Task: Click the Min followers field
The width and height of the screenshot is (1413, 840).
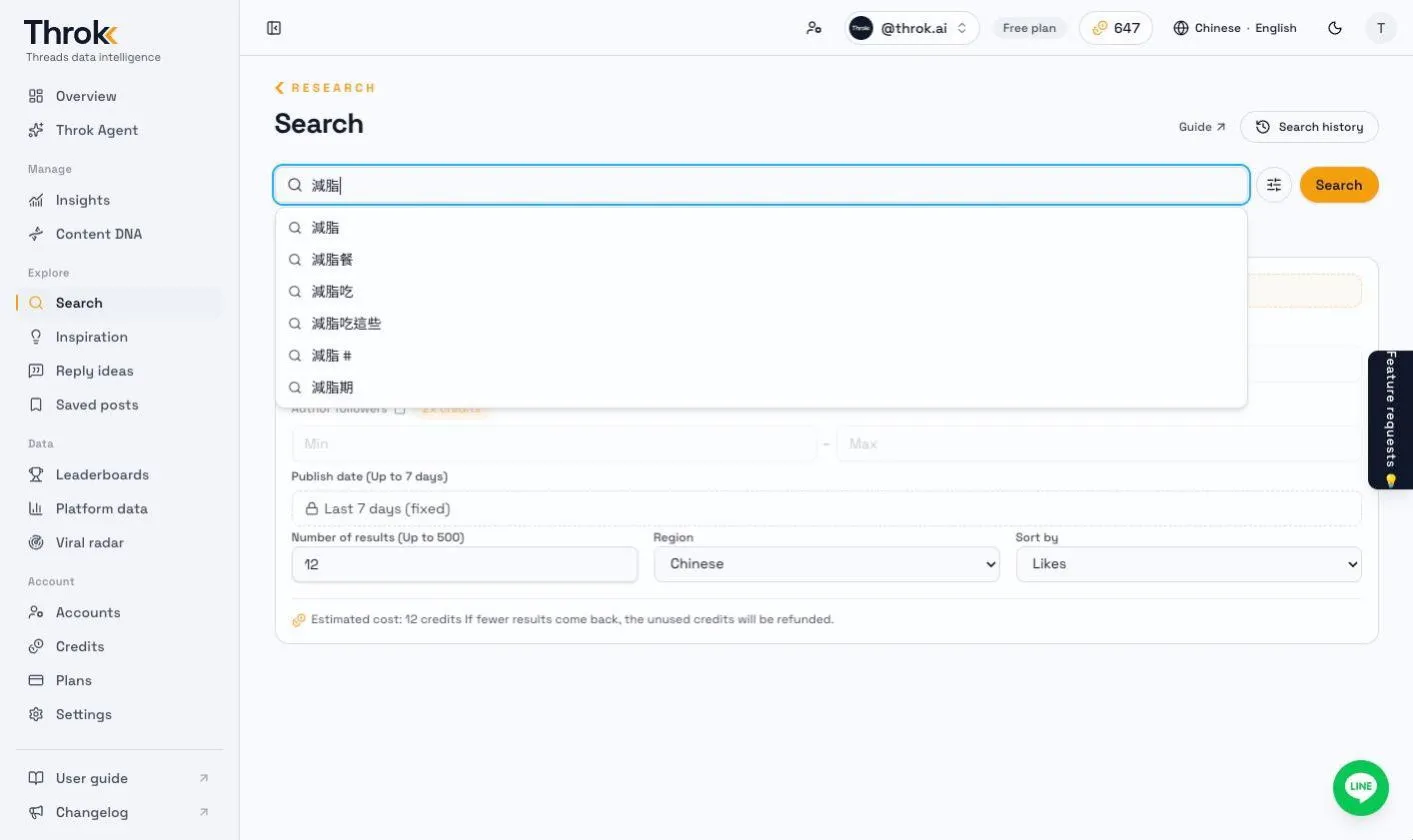Action: click(554, 444)
